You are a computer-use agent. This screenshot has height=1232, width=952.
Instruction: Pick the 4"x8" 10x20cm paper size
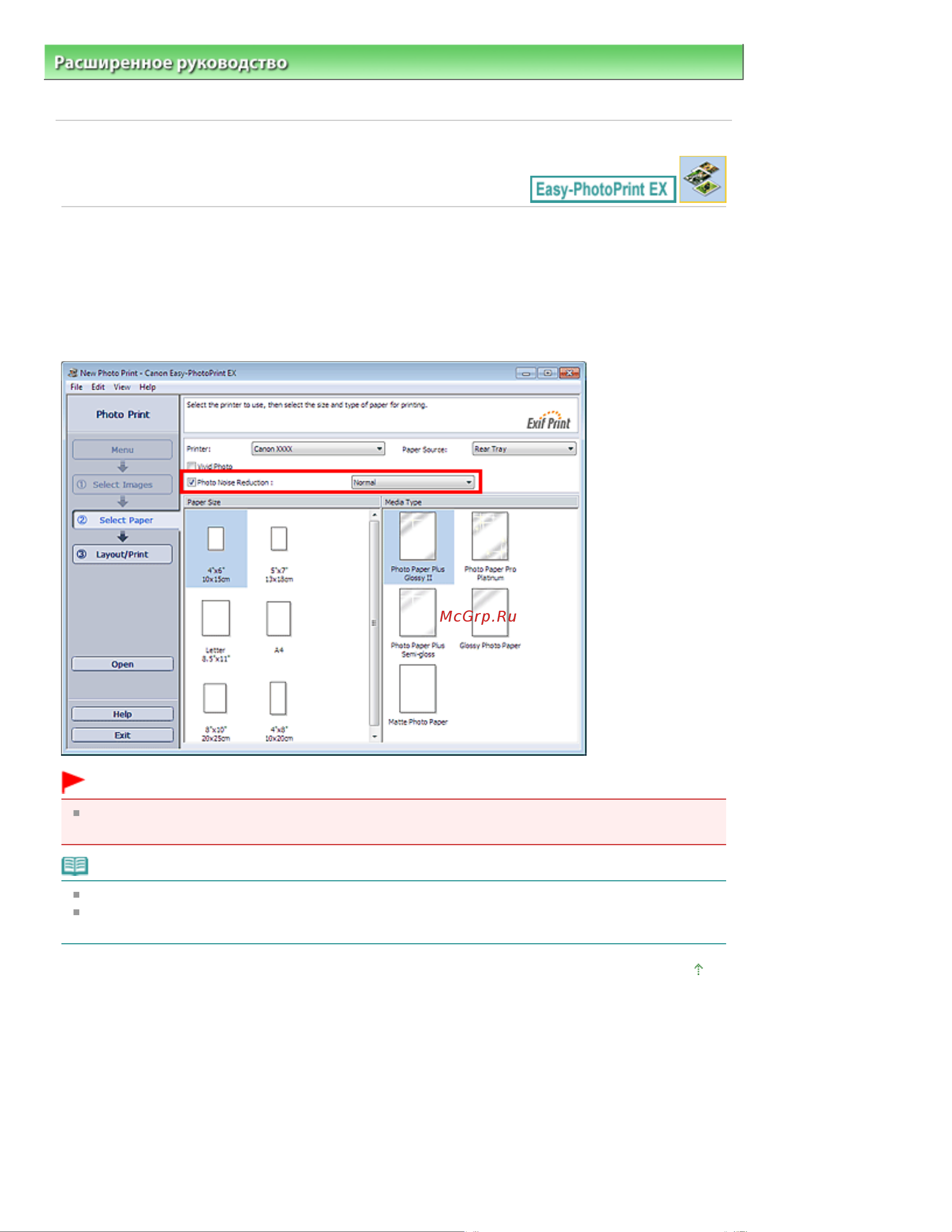click(x=278, y=698)
